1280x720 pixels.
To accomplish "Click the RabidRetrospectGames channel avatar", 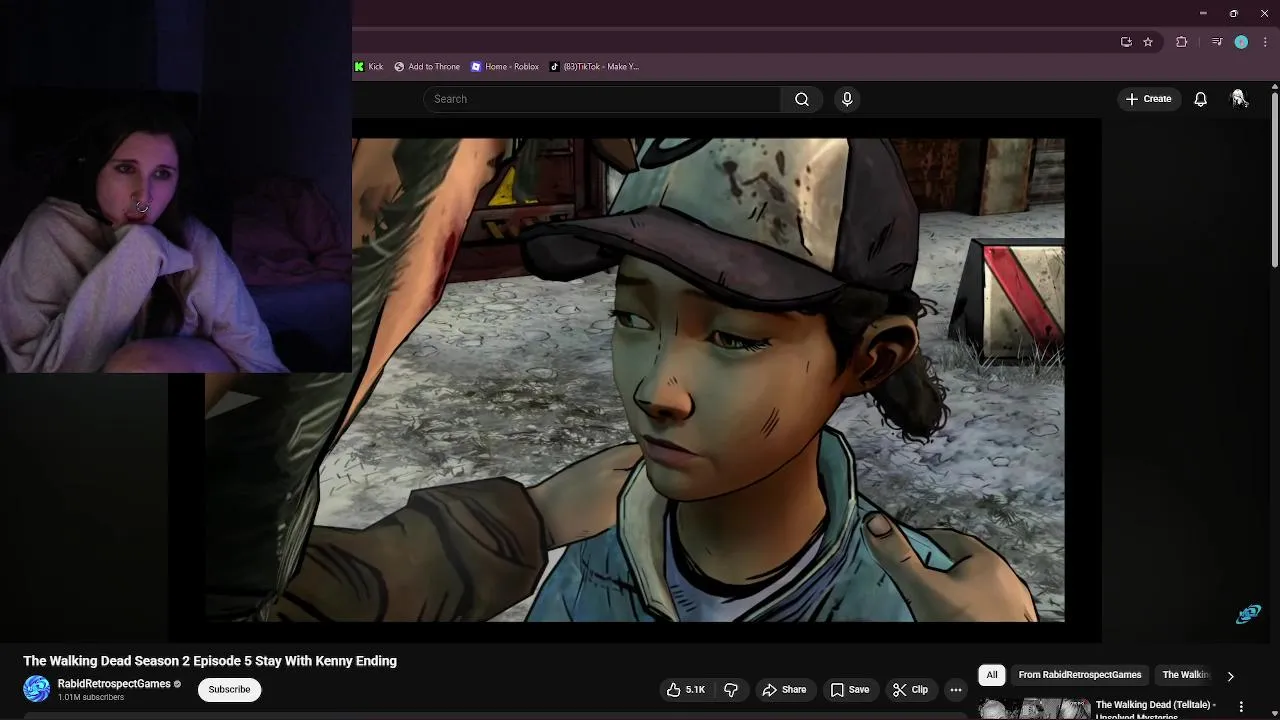I will click(36, 689).
